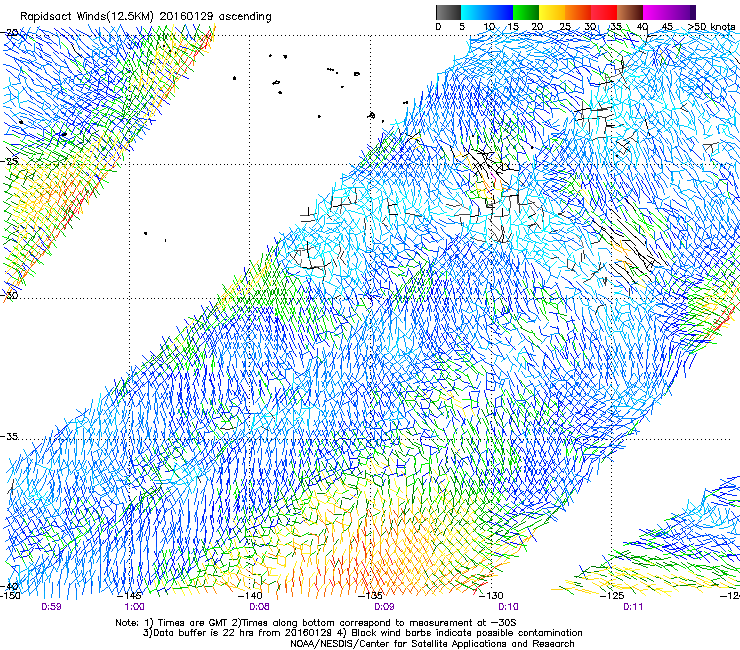Viewport: 740px width, 650px height.
Task: Click the -140 longitude axis label
Action: (x=251, y=596)
